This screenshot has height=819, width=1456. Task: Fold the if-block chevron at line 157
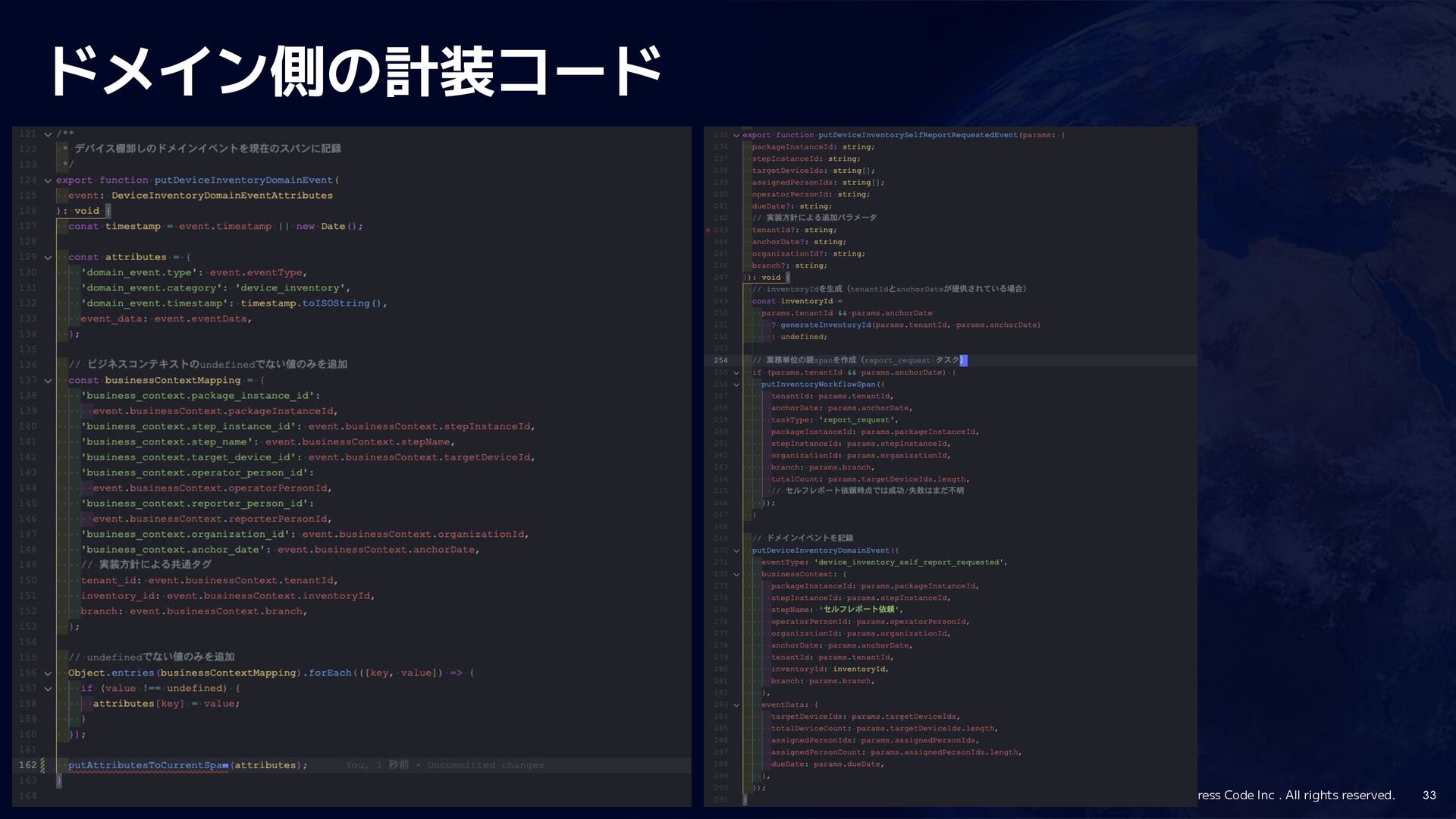48,689
